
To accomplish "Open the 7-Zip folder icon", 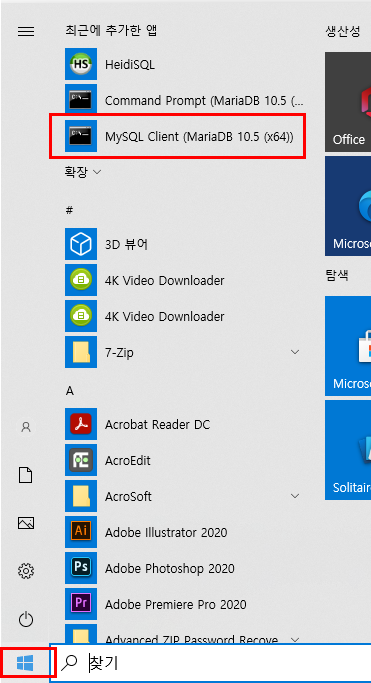I will (x=81, y=352).
